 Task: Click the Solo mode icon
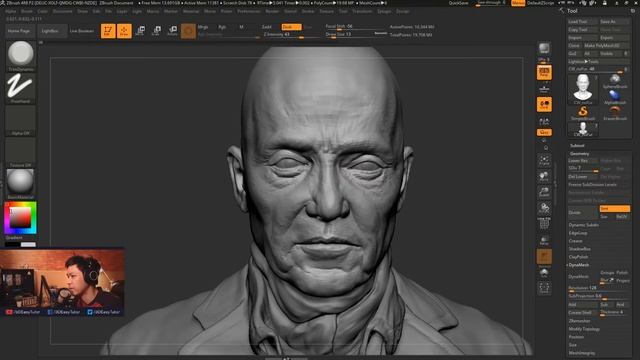544,273
